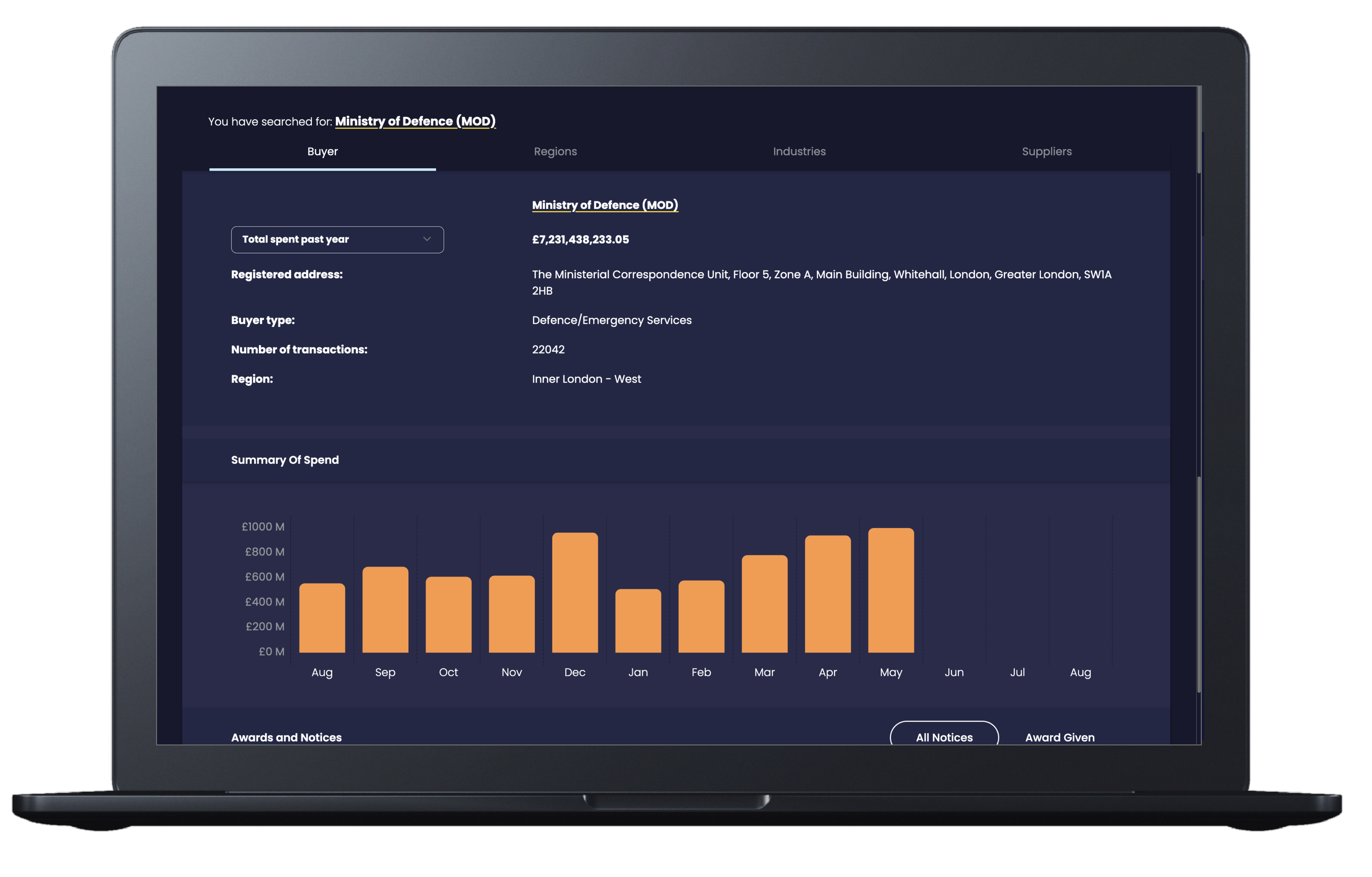The height and width of the screenshot is (877, 1372).
Task: Click the 'Dec' month axis label
Action: 574,673
